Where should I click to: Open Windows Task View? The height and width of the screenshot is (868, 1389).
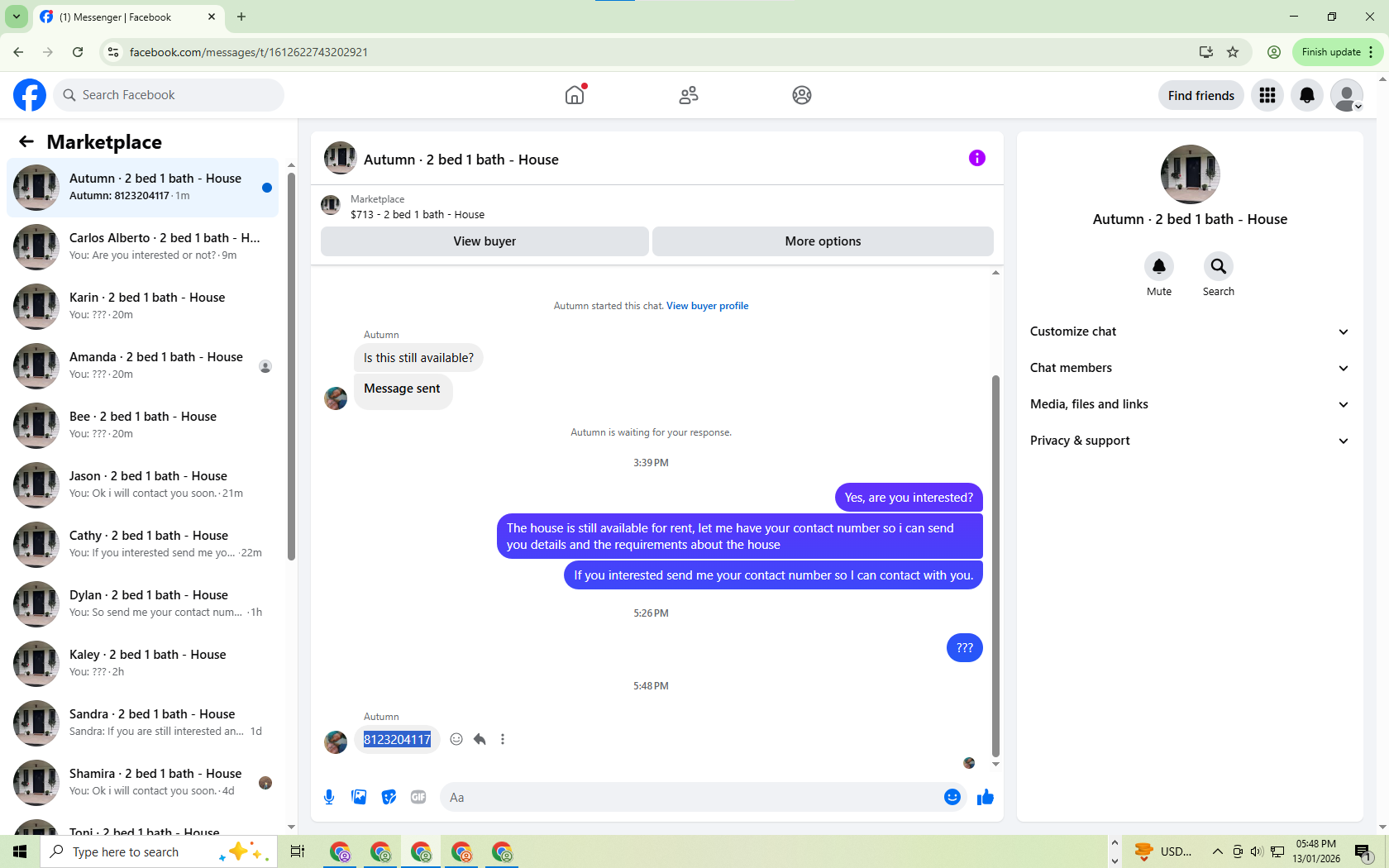pos(298,851)
